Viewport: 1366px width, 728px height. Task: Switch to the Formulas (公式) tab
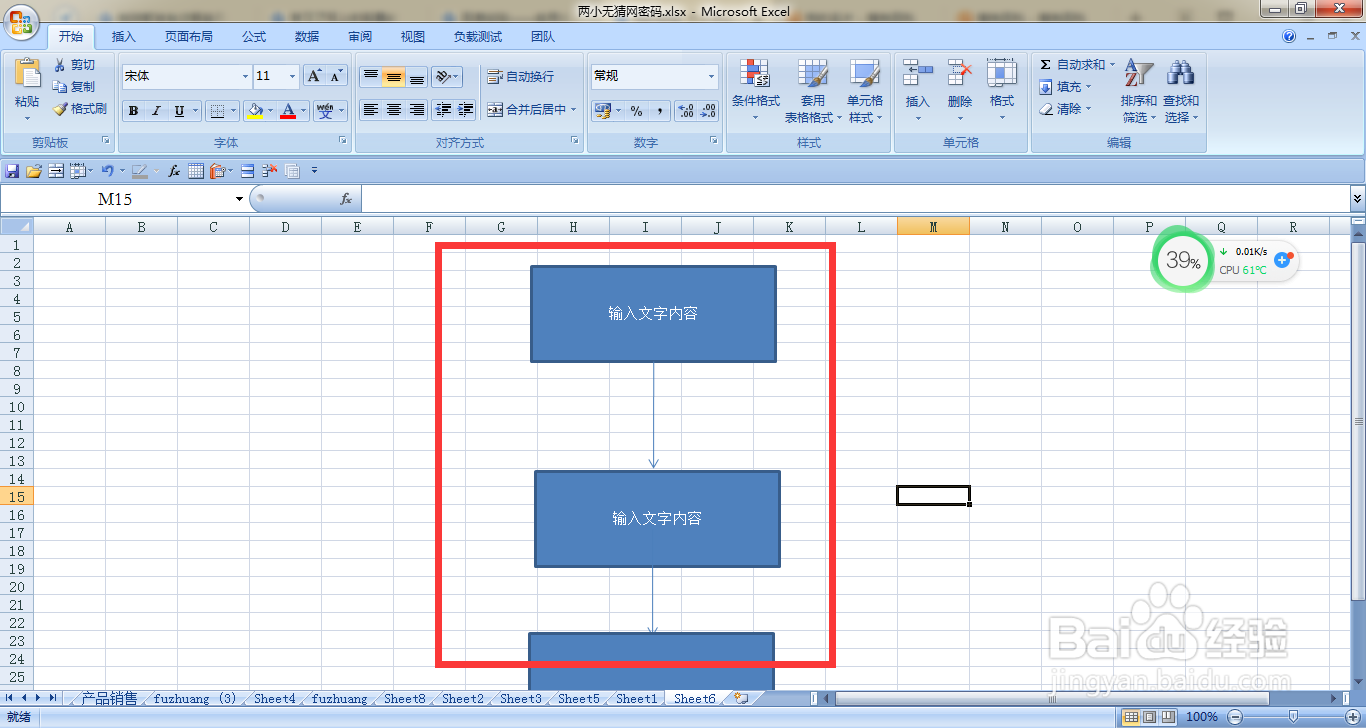click(254, 37)
